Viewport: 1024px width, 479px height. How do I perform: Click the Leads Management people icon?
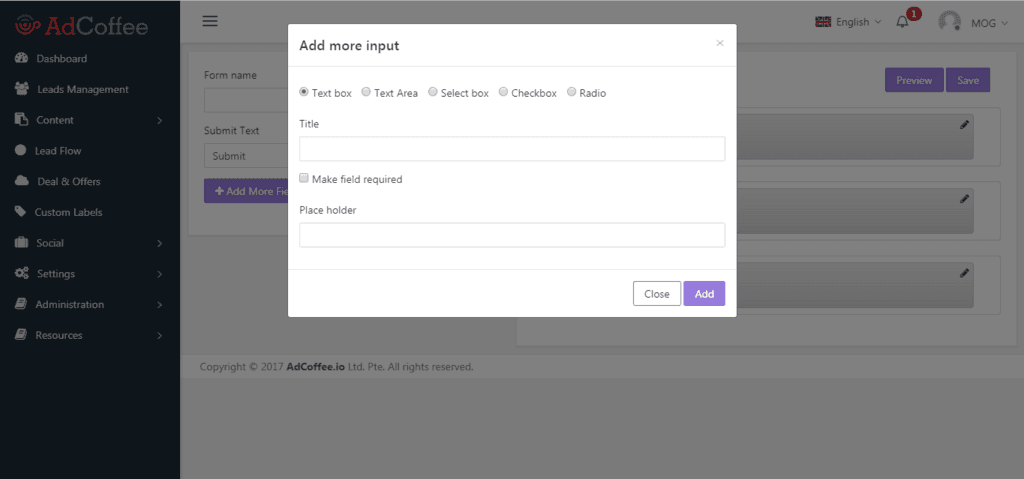pos(22,89)
